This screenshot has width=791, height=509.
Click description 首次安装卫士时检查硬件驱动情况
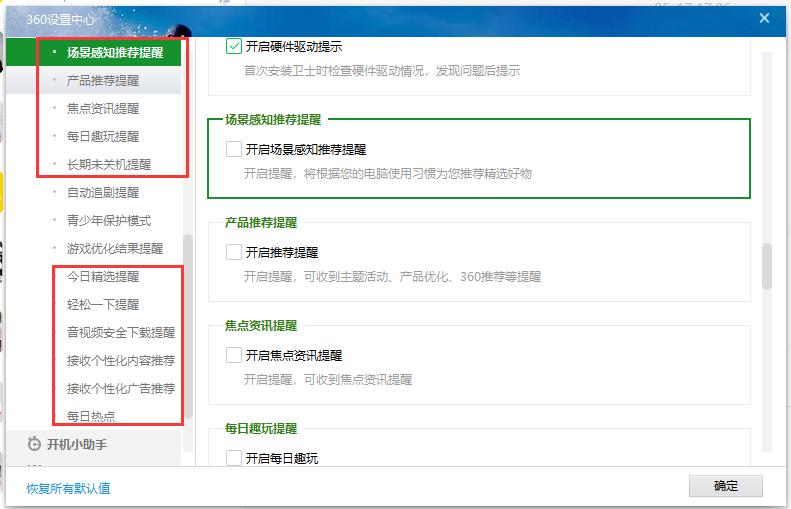point(382,71)
